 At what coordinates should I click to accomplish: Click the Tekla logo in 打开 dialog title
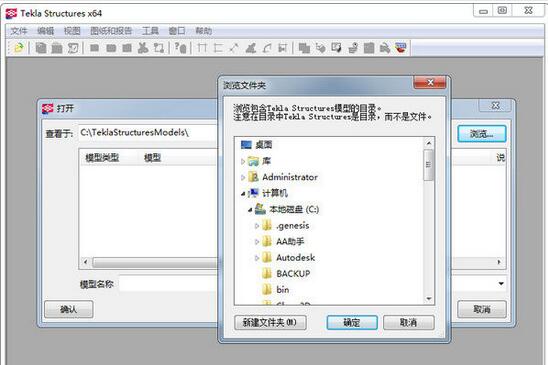coord(48,108)
